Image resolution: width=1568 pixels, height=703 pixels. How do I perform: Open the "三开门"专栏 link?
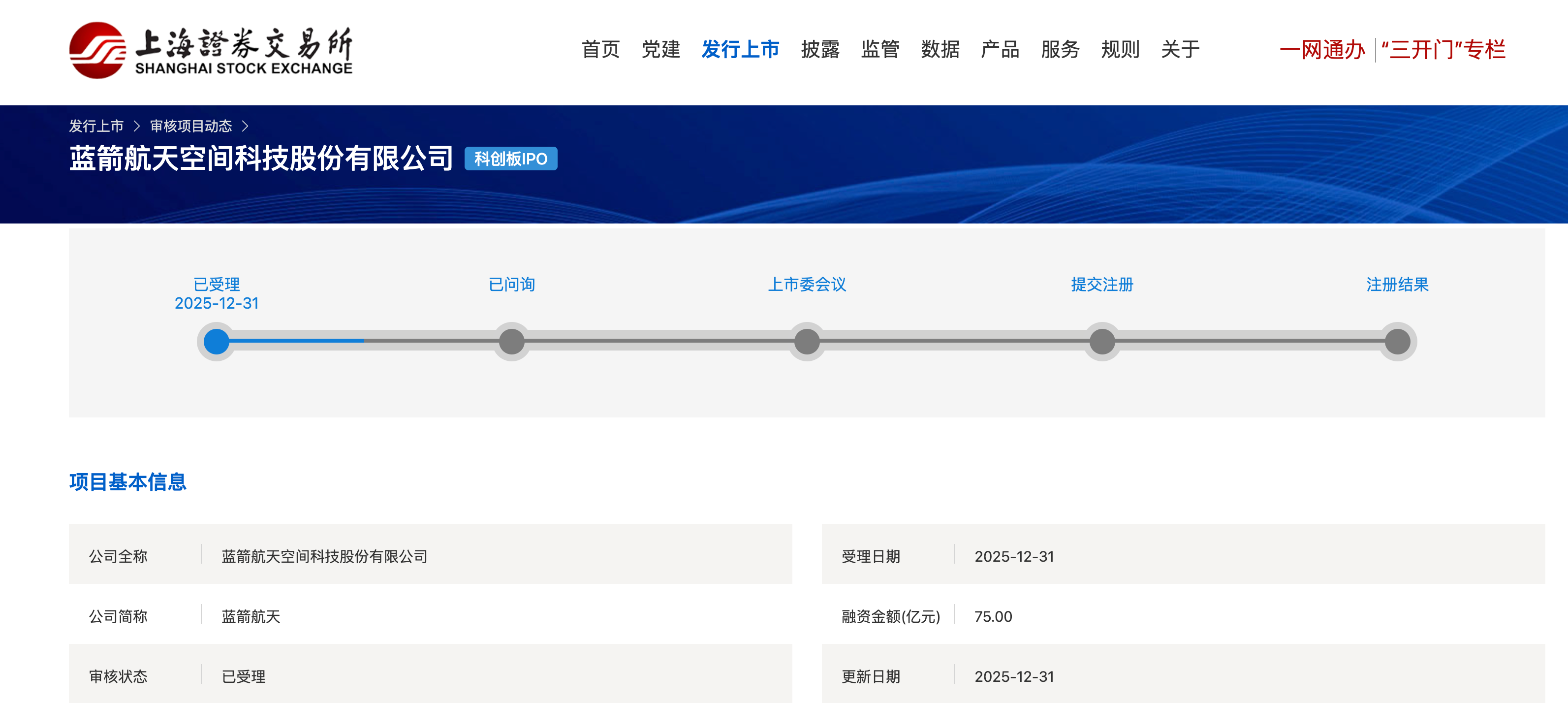(1443, 49)
